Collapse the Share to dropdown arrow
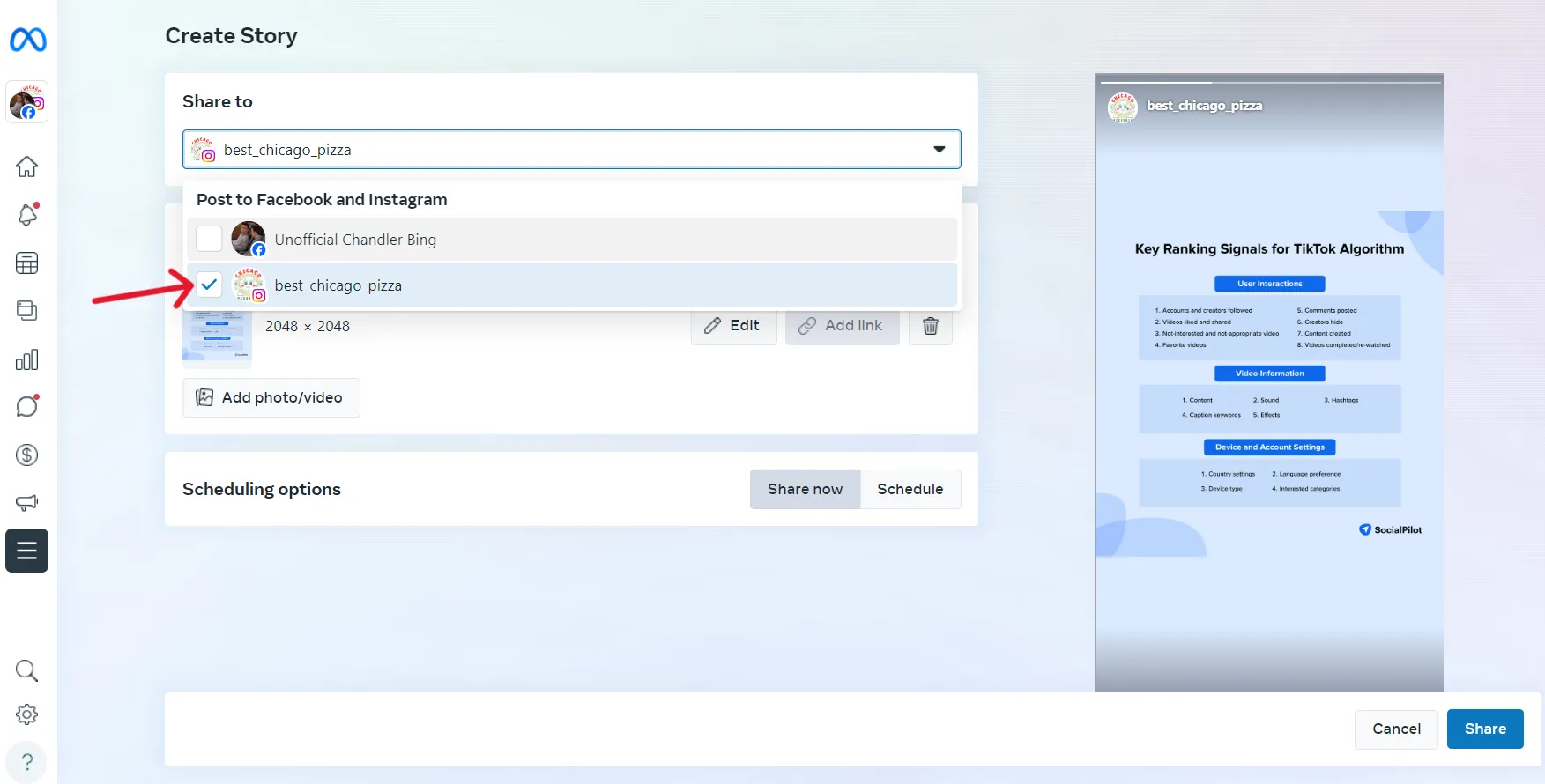1545x784 pixels. coord(940,150)
